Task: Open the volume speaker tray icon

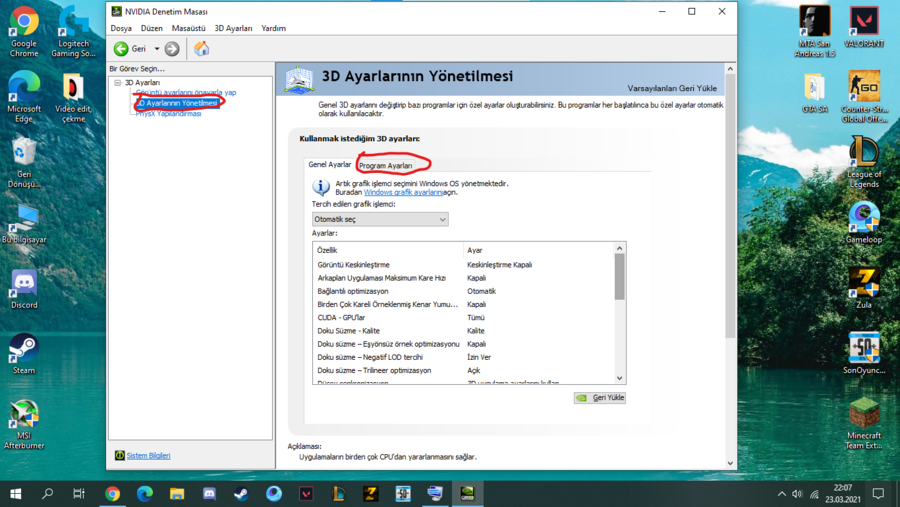Action: pos(797,494)
